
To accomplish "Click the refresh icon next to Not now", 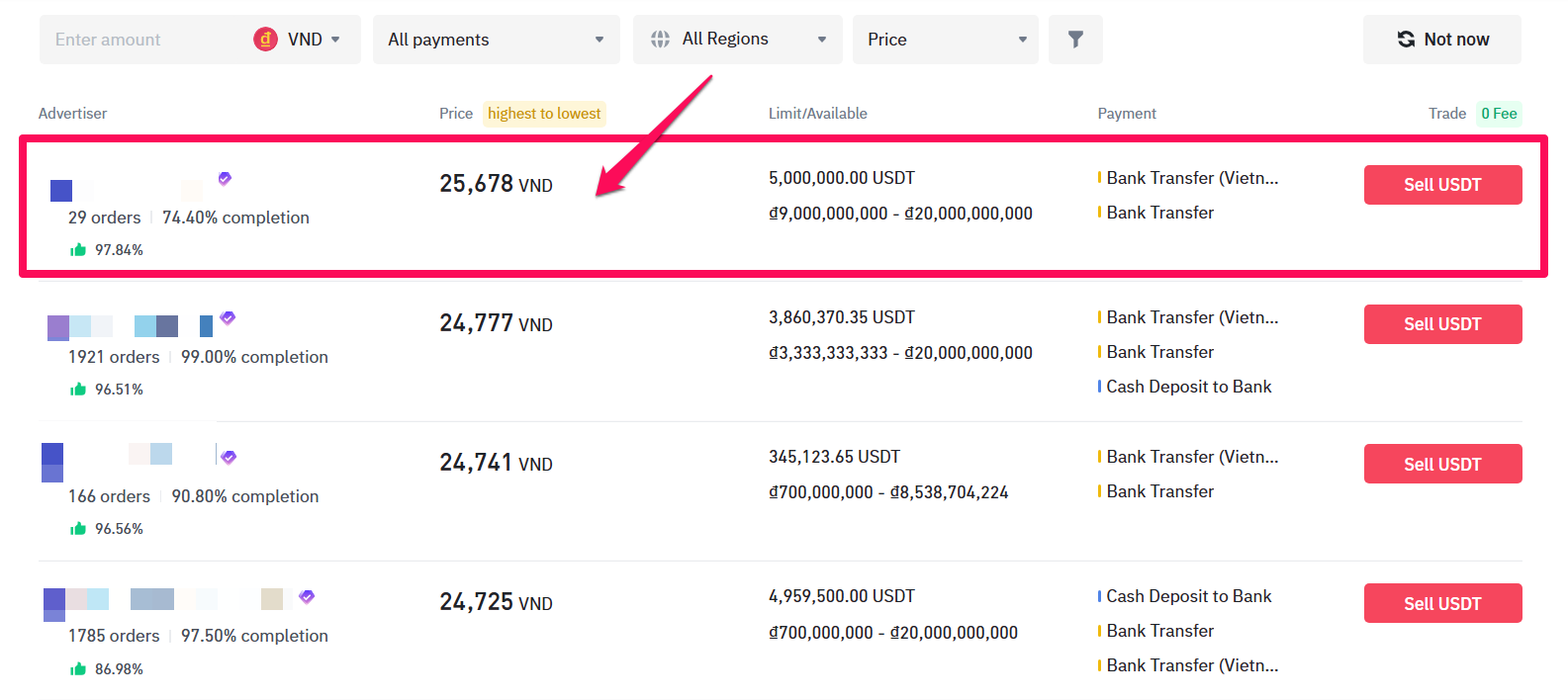I will click(1406, 40).
